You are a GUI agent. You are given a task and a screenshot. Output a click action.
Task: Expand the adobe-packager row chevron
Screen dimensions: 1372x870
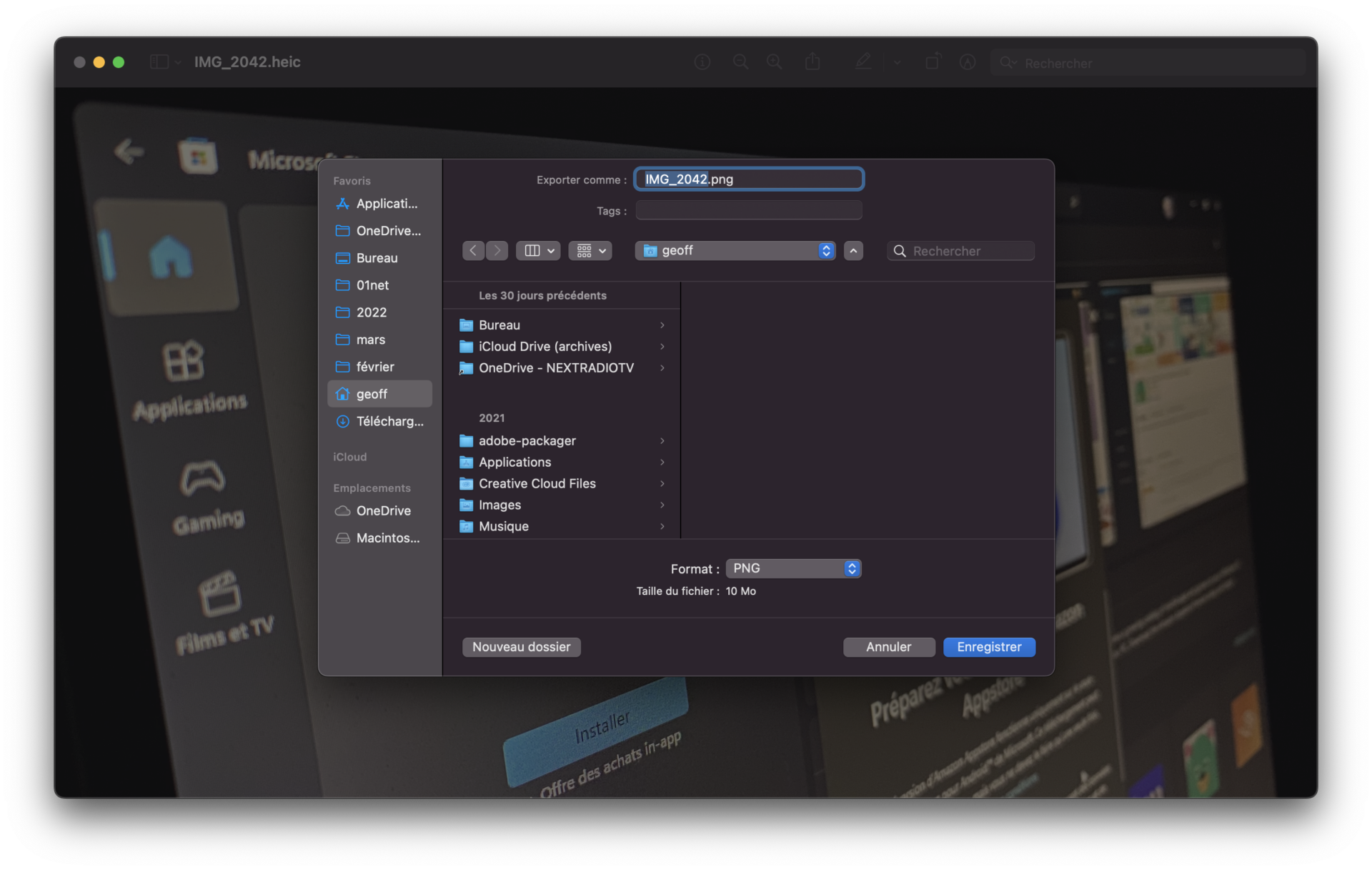tap(662, 441)
